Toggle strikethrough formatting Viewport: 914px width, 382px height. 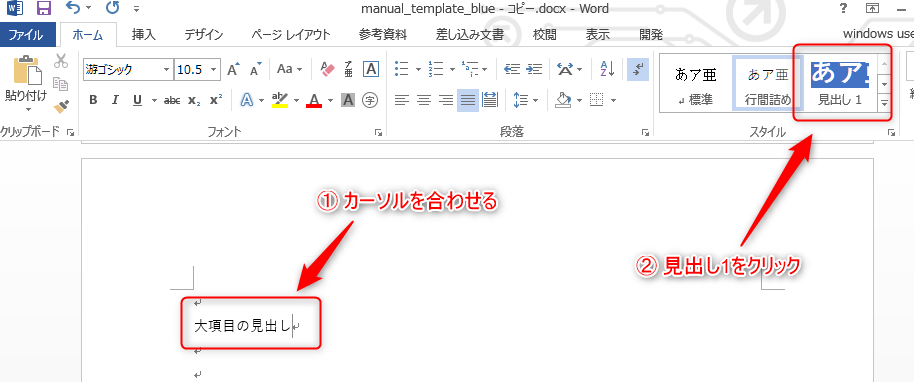(172, 100)
